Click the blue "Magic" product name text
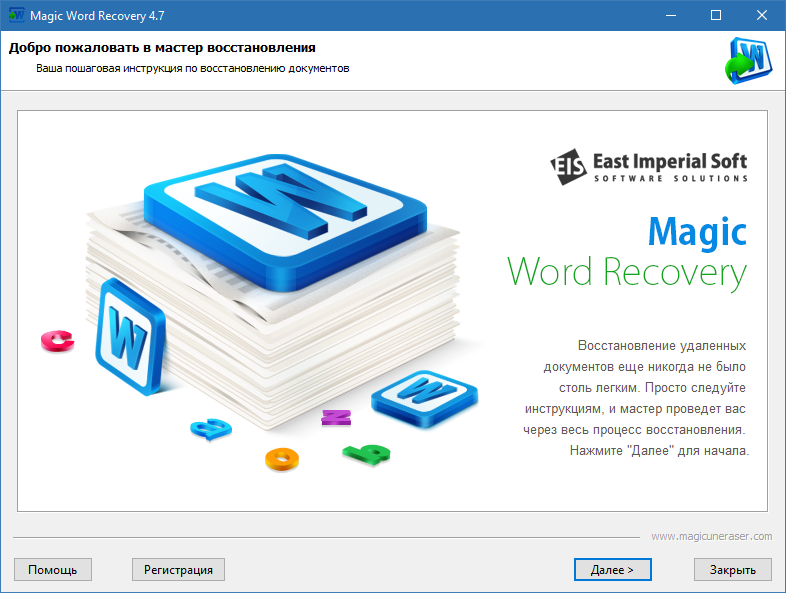 pyautogui.click(x=697, y=232)
